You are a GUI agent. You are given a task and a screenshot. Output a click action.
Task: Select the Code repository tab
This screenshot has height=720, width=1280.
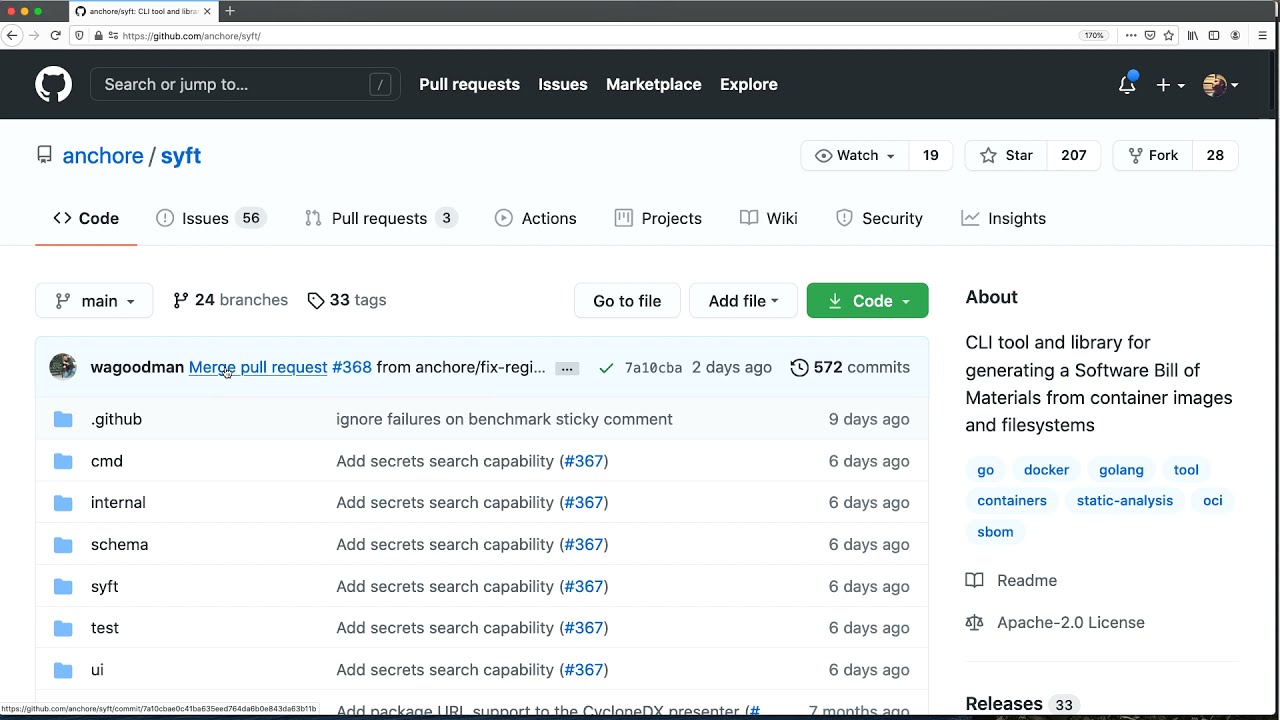86,218
